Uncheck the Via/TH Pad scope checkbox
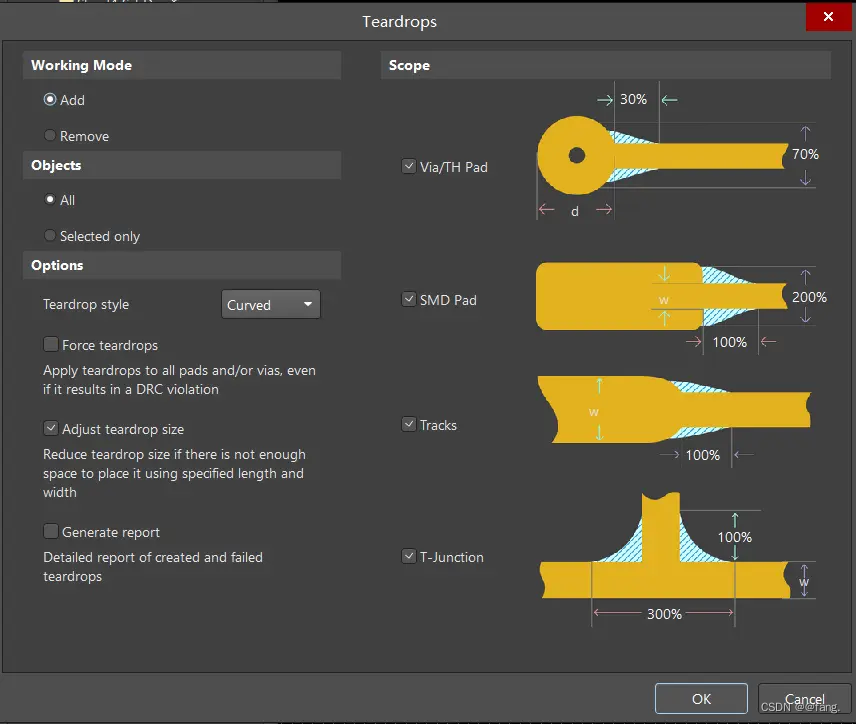The width and height of the screenshot is (856, 724). (409, 167)
